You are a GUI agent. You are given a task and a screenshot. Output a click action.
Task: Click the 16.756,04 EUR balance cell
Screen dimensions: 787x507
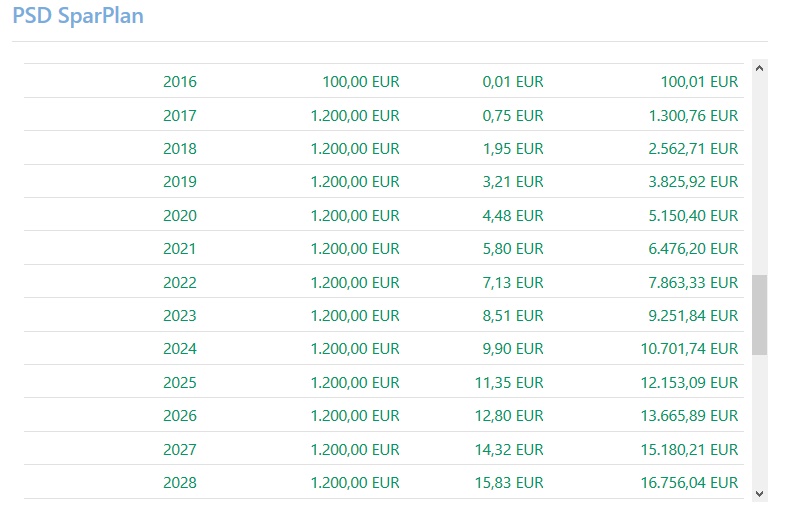coord(689,483)
